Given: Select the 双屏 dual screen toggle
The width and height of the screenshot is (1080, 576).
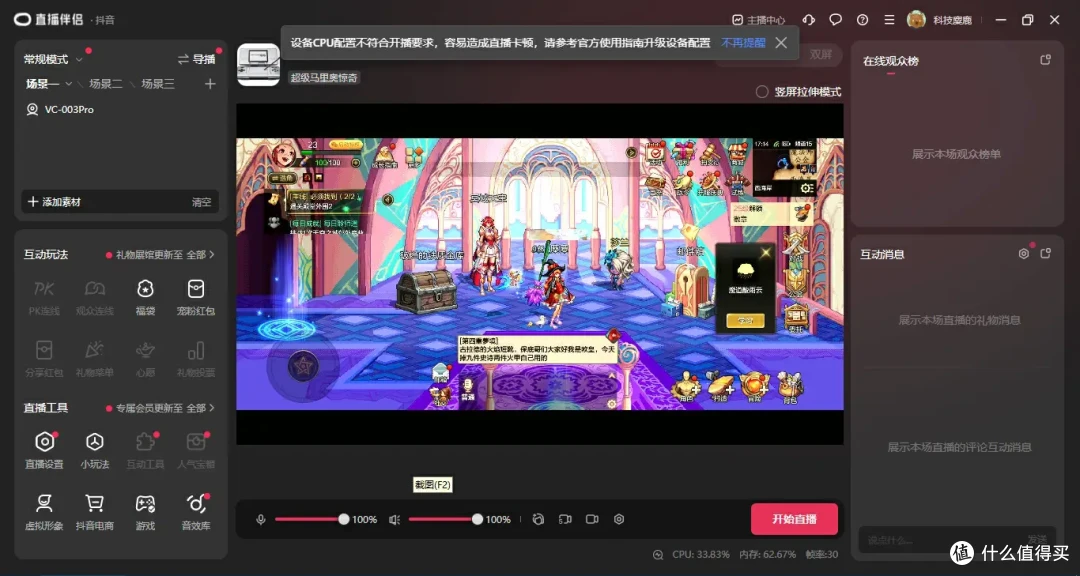Looking at the screenshot, I should pyautogui.click(x=820, y=54).
